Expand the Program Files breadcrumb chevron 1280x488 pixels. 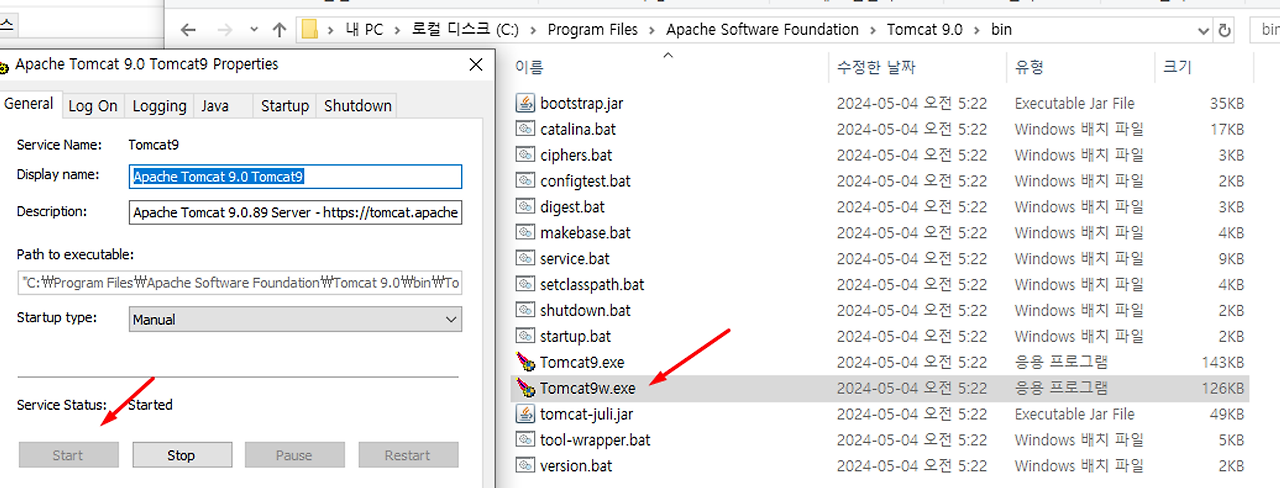pos(652,30)
